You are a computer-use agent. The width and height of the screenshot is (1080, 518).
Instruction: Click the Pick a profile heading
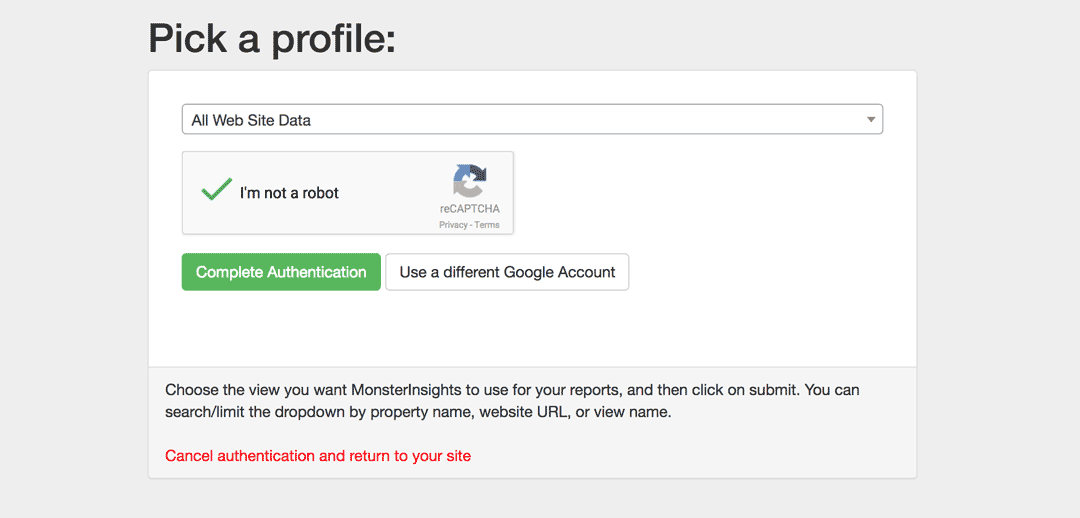272,39
